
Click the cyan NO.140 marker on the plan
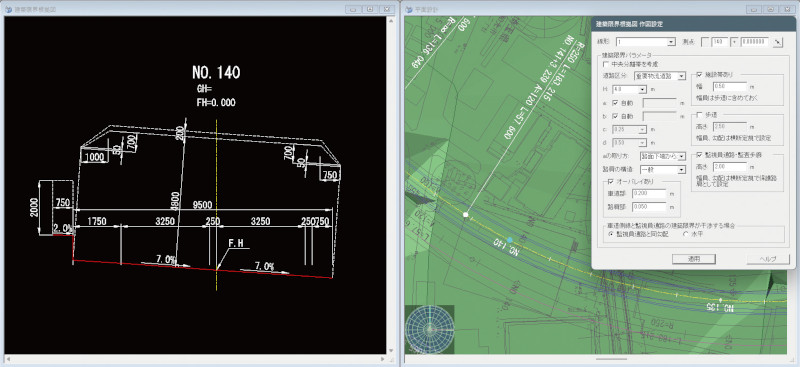(x=509, y=240)
